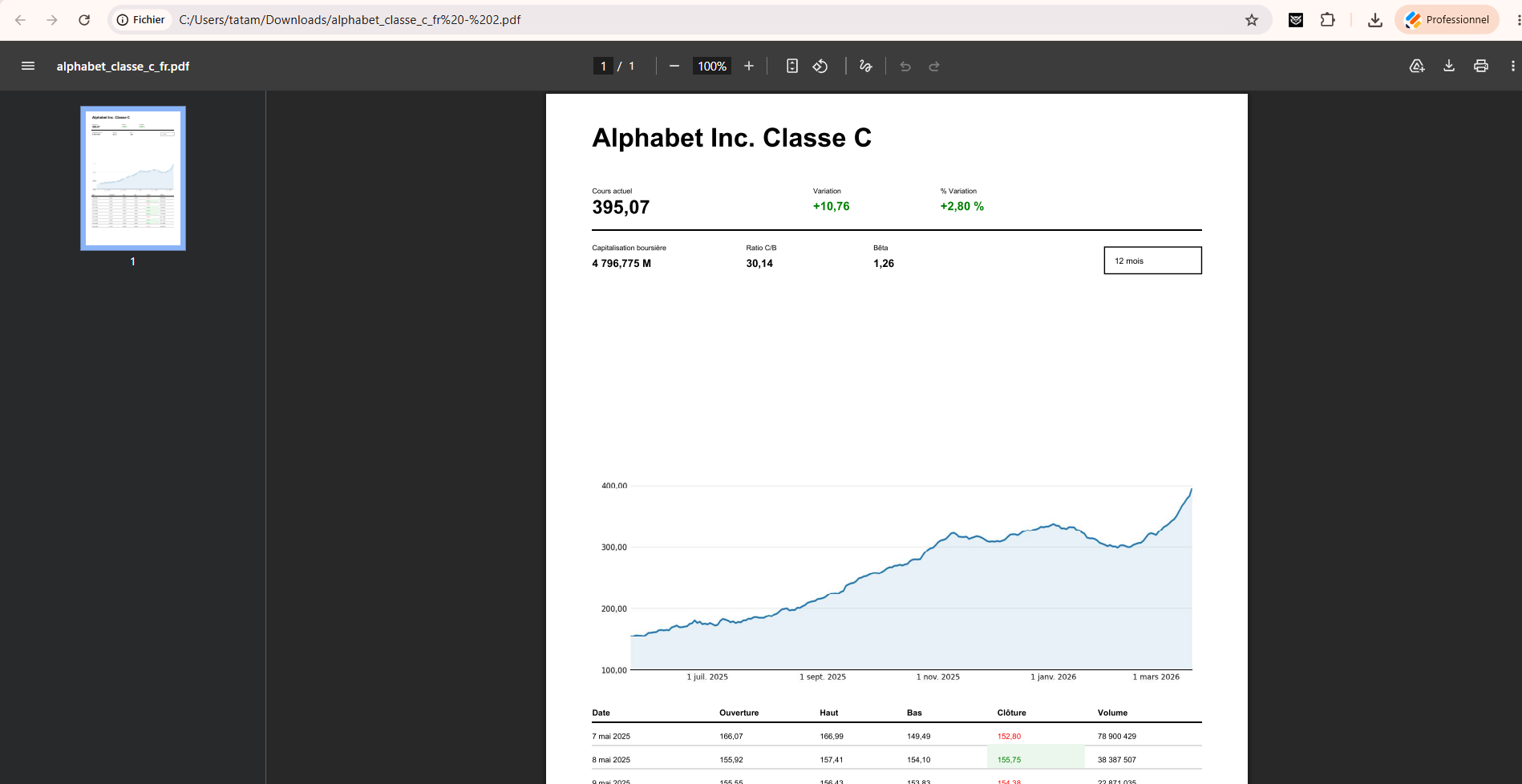Image resolution: width=1522 pixels, height=784 pixels.
Task: Download the PDF from the viewer toolbar
Action: [x=1449, y=66]
